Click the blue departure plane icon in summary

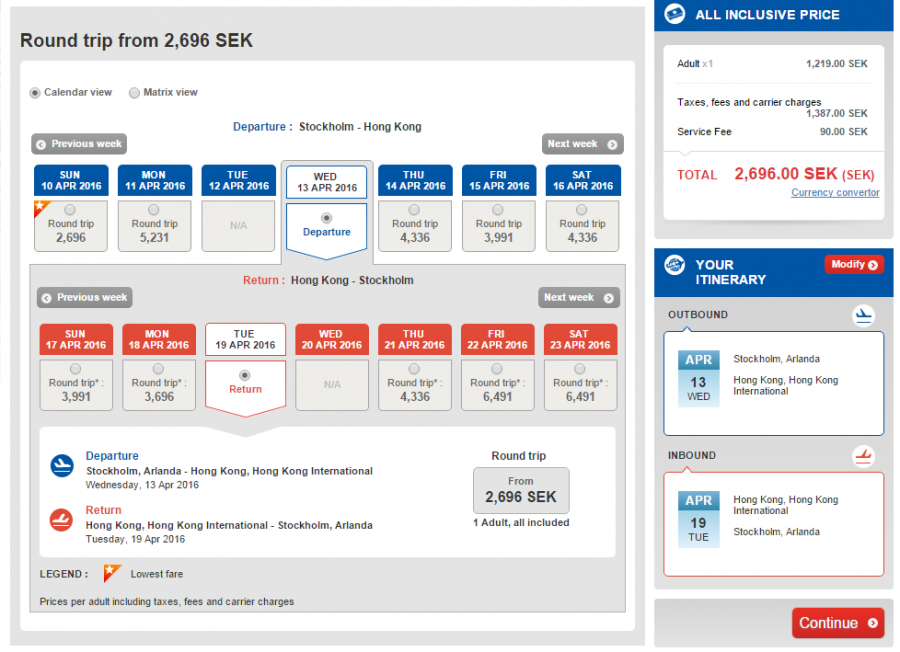pyautogui.click(x=62, y=465)
